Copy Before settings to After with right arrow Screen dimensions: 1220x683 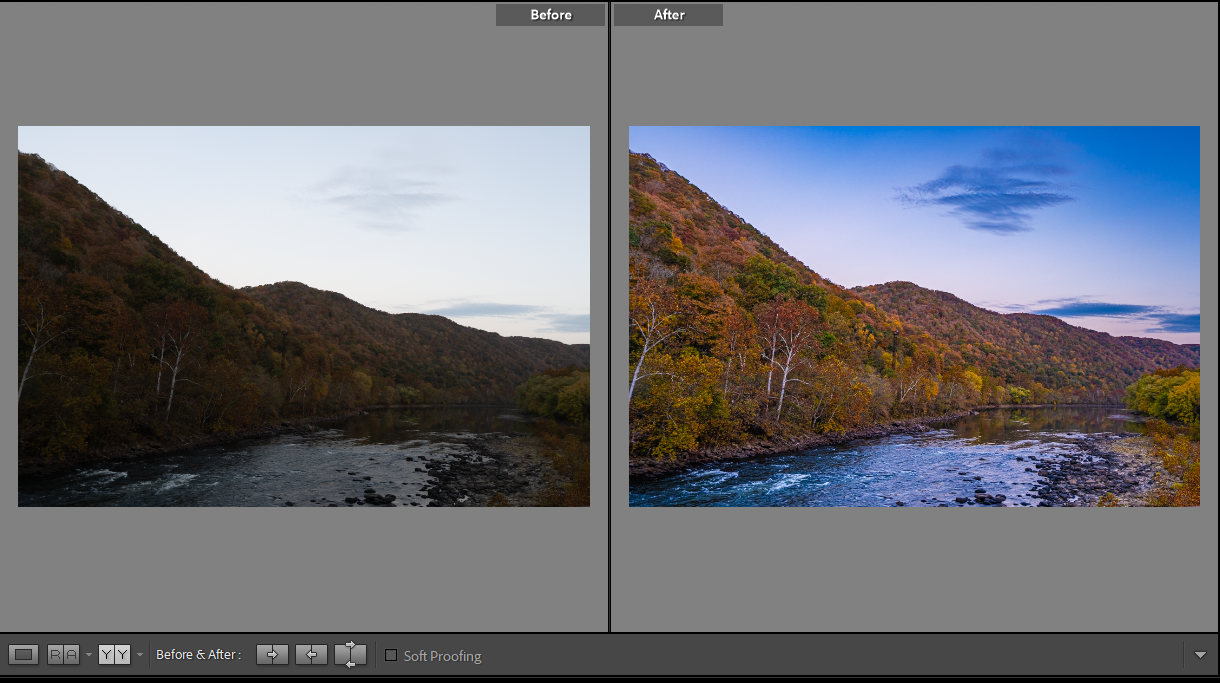click(x=272, y=655)
